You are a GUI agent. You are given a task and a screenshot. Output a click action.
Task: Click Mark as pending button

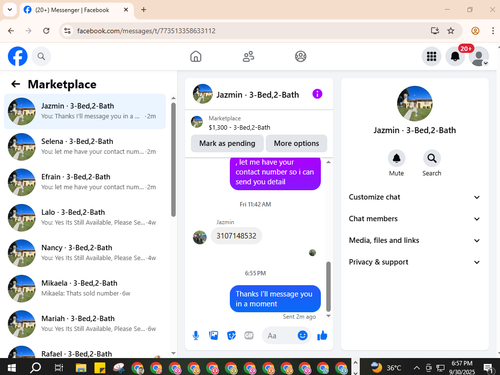[x=227, y=143]
